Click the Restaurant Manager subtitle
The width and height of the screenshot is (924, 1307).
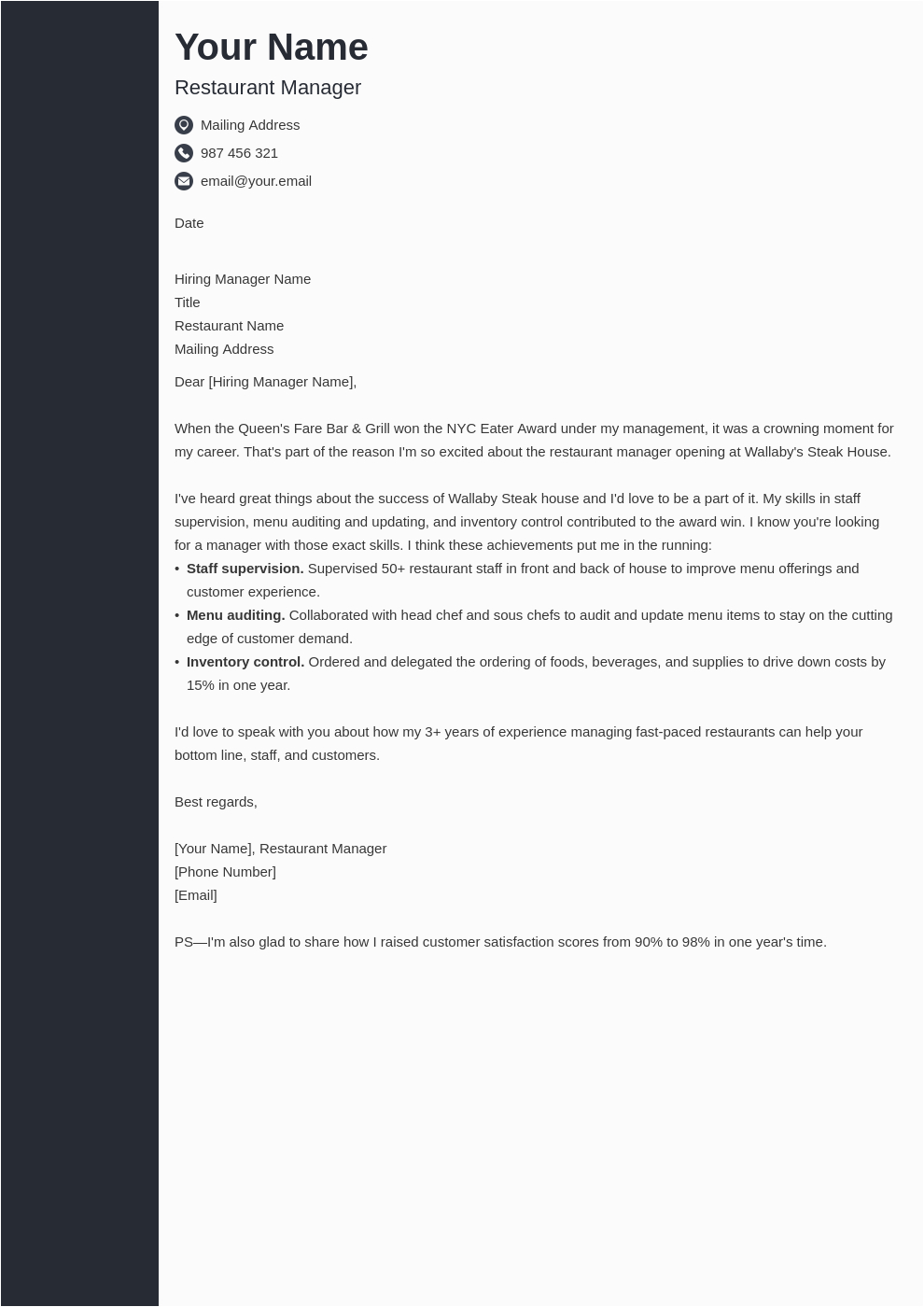click(x=267, y=88)
